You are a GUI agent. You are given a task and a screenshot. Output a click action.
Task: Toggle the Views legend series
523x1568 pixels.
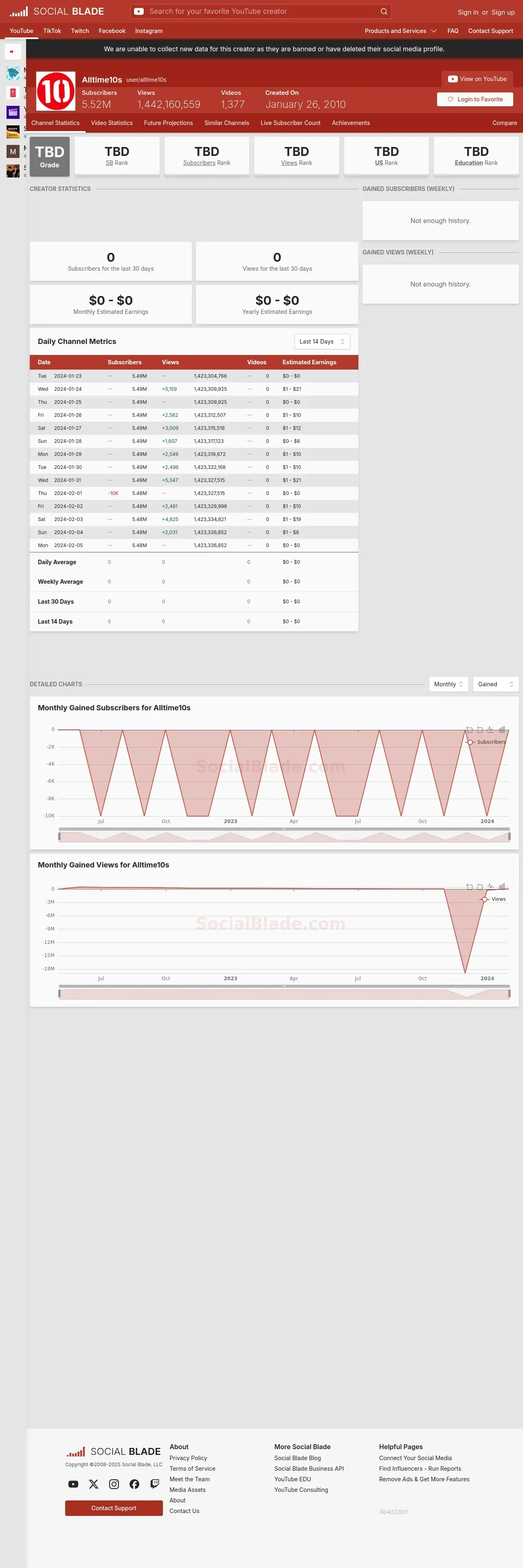[x=493, y=898]
